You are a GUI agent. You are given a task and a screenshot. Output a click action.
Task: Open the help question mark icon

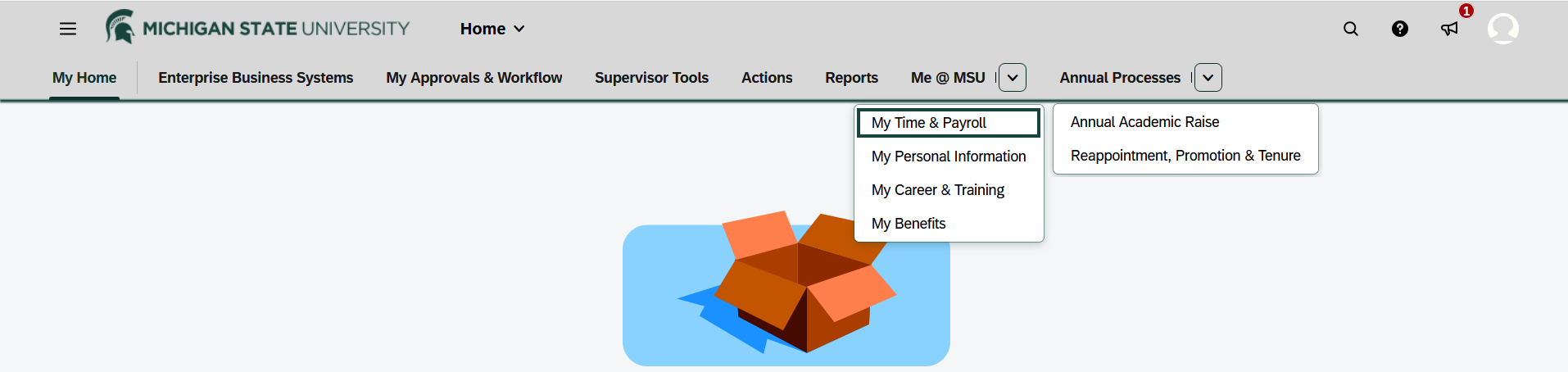[1400, 29]
